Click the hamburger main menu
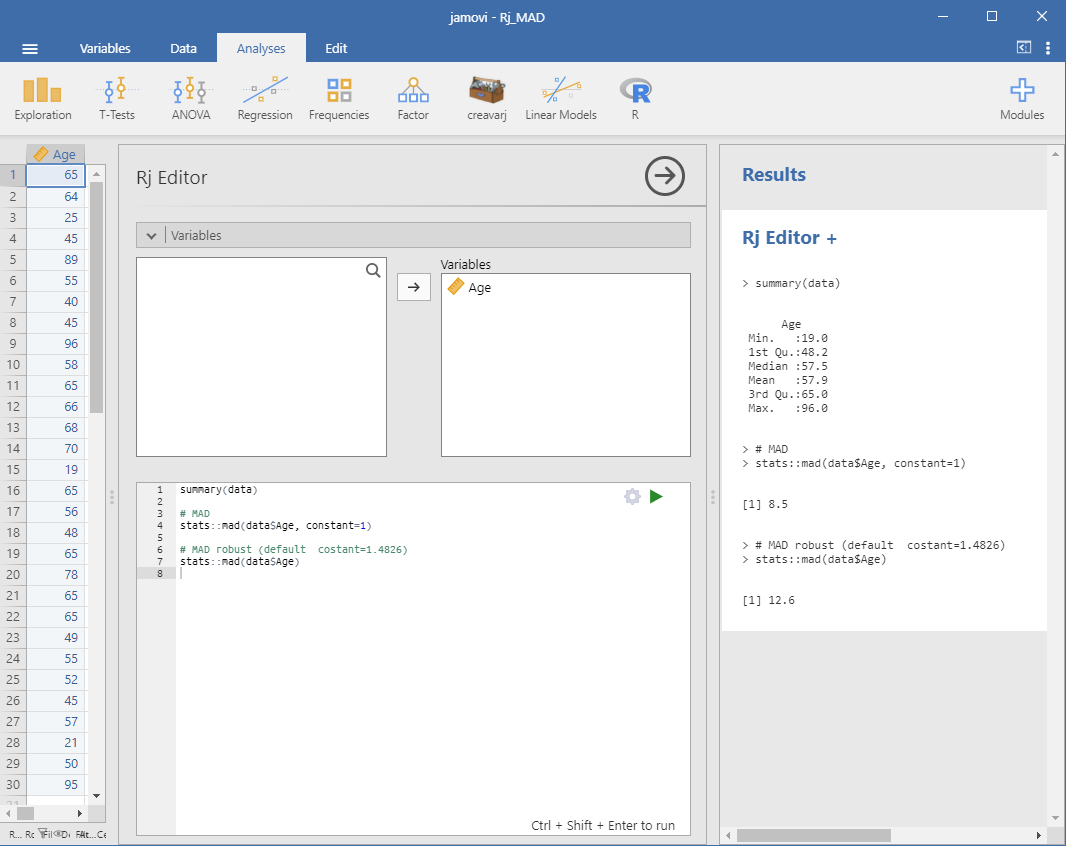This screenshot has height=846, width=1066. point(30,48)
